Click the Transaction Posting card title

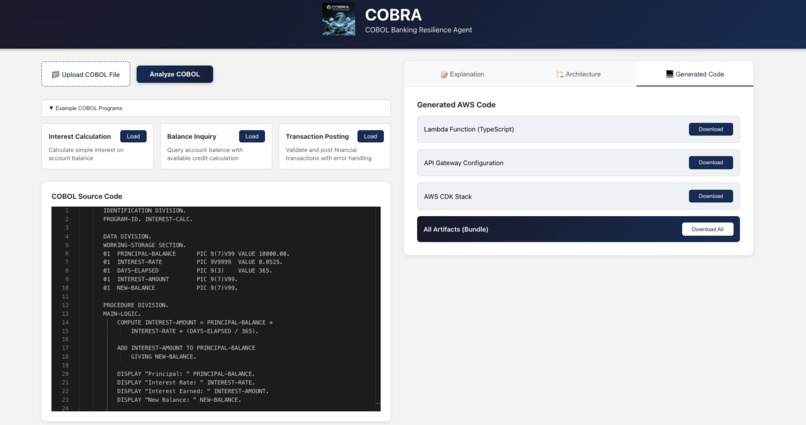pyautogui.click(x=317, y=137)
